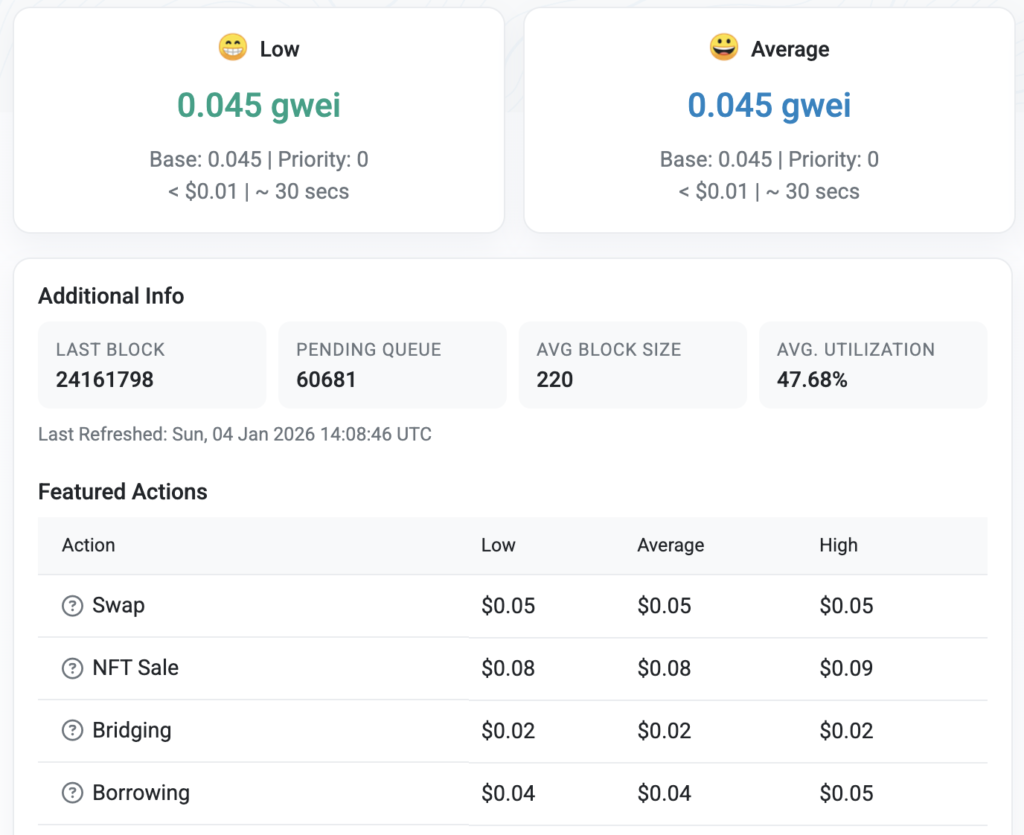Click the High column header in table
Image resolution: width=1024 pixels, height=835 pixels.
click(x=838, y=545)
